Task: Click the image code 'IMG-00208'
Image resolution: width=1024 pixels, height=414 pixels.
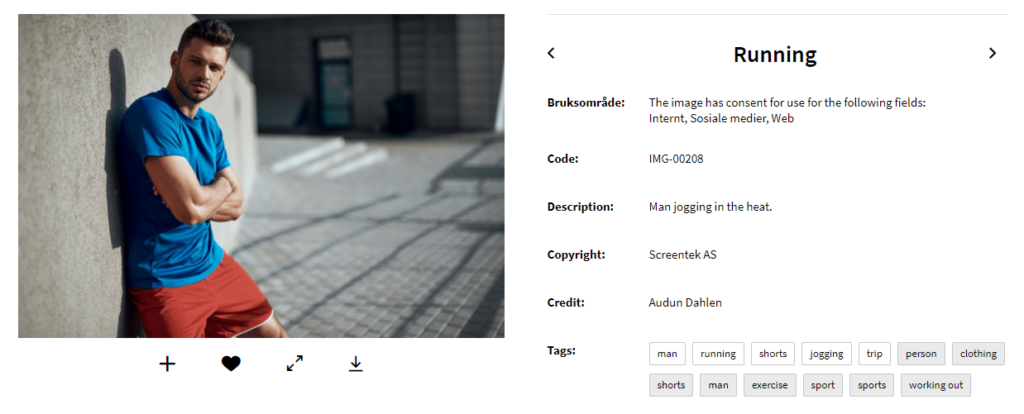Action: (676, 159)
